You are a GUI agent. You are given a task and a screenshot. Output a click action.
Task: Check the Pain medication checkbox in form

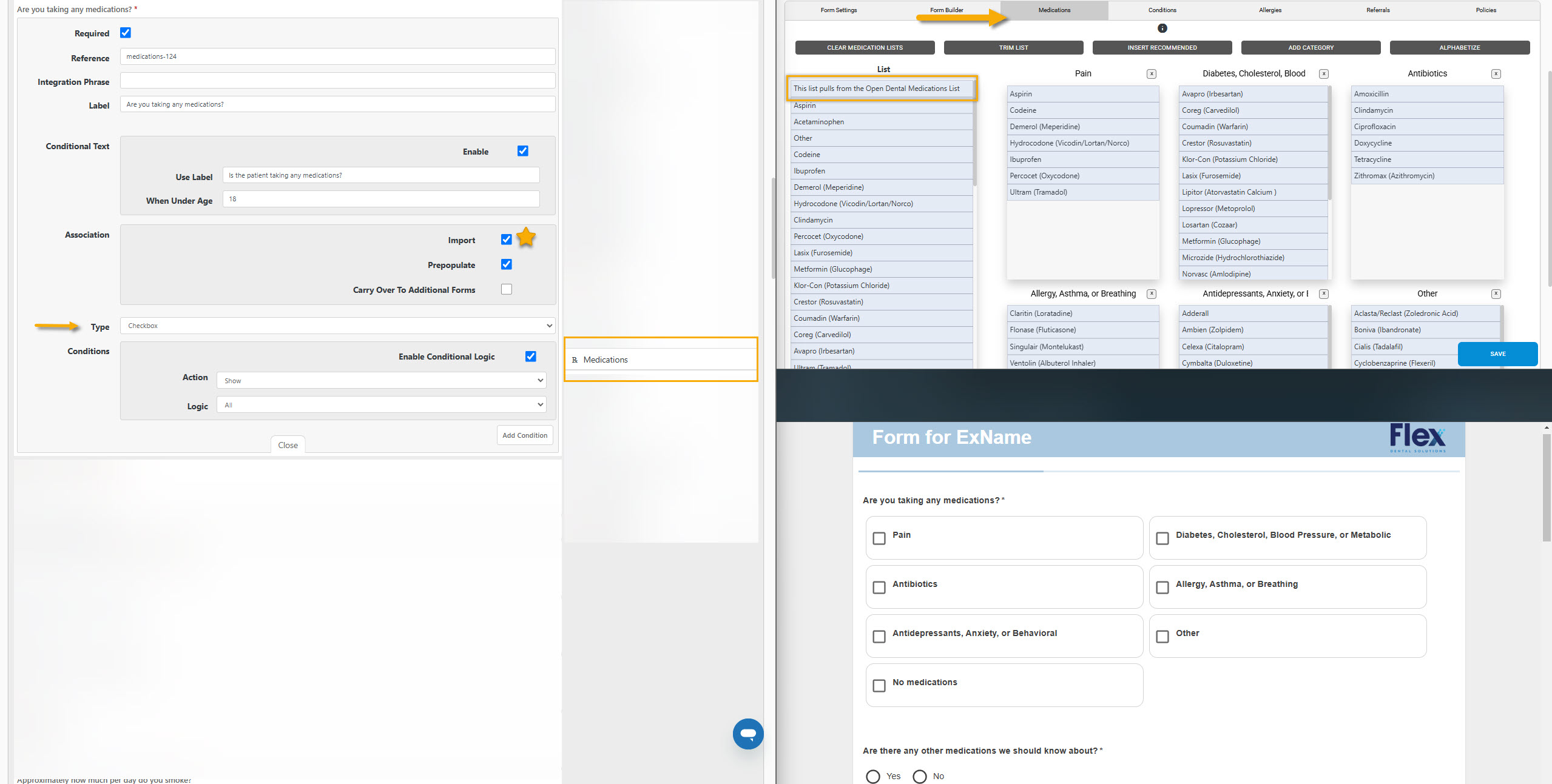click(x=879, y=538)
